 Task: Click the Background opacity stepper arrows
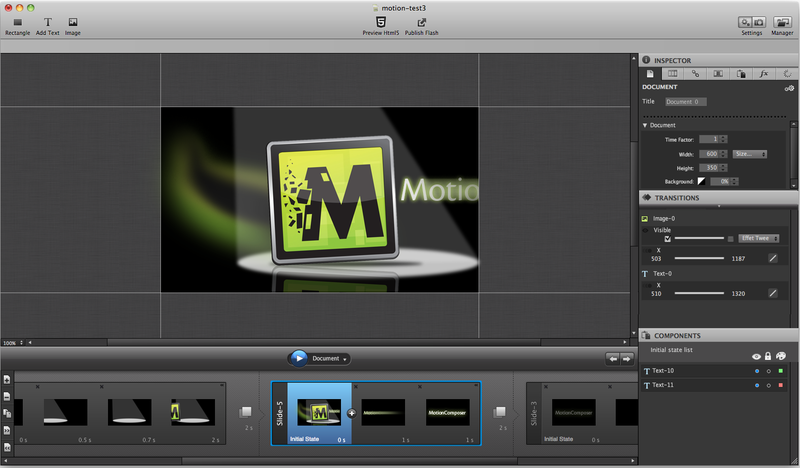735,181
